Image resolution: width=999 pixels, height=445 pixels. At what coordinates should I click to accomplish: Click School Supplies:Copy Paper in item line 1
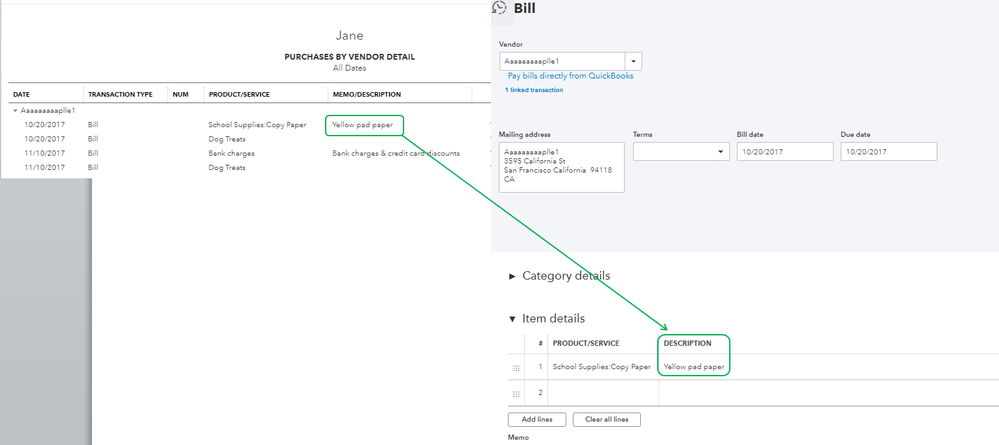click(601, 367)
